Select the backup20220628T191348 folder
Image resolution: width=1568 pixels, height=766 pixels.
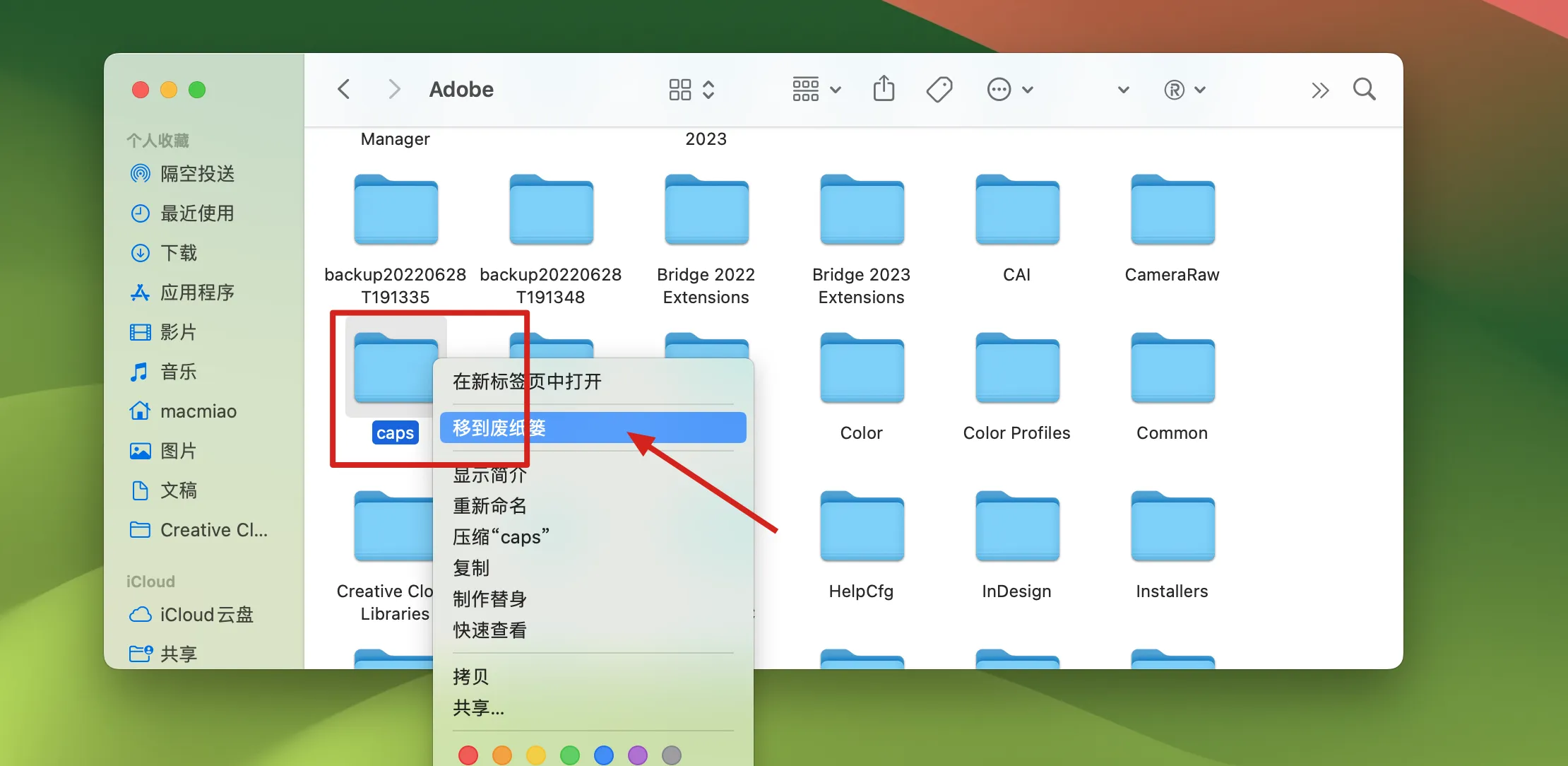551,210
